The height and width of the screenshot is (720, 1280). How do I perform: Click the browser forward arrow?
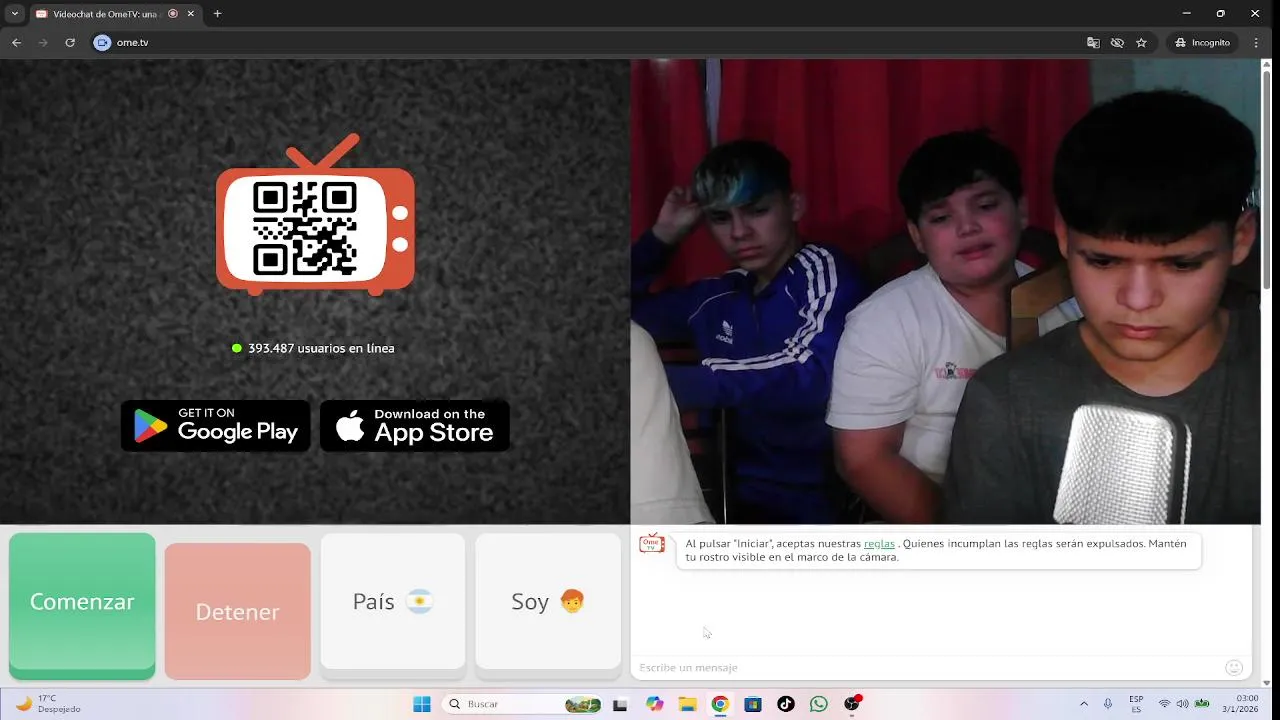[x=43, y=42]
